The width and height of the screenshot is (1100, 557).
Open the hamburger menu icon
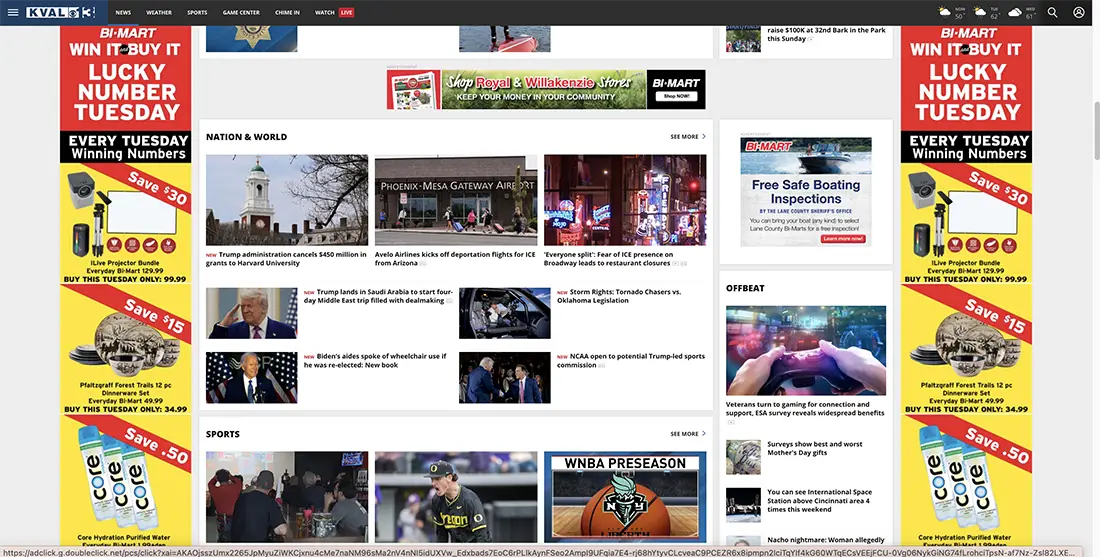(13, 13)
